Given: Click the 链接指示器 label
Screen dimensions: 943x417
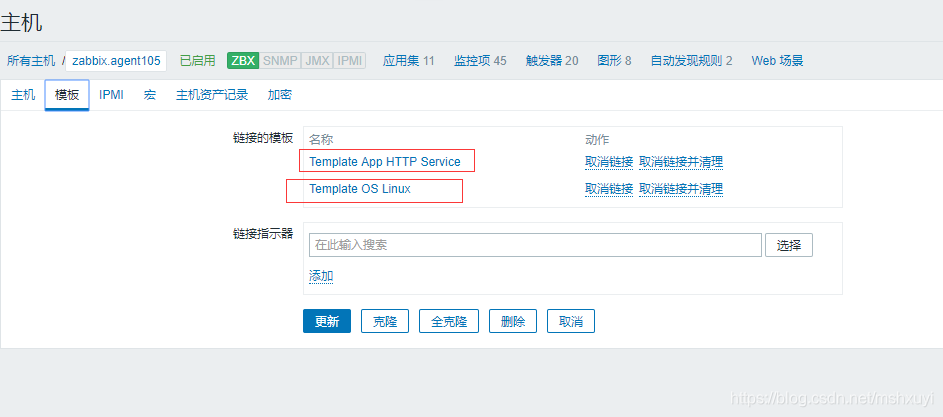Looking at the screenshot, I should pyautogui.click(x=263, y=233).
